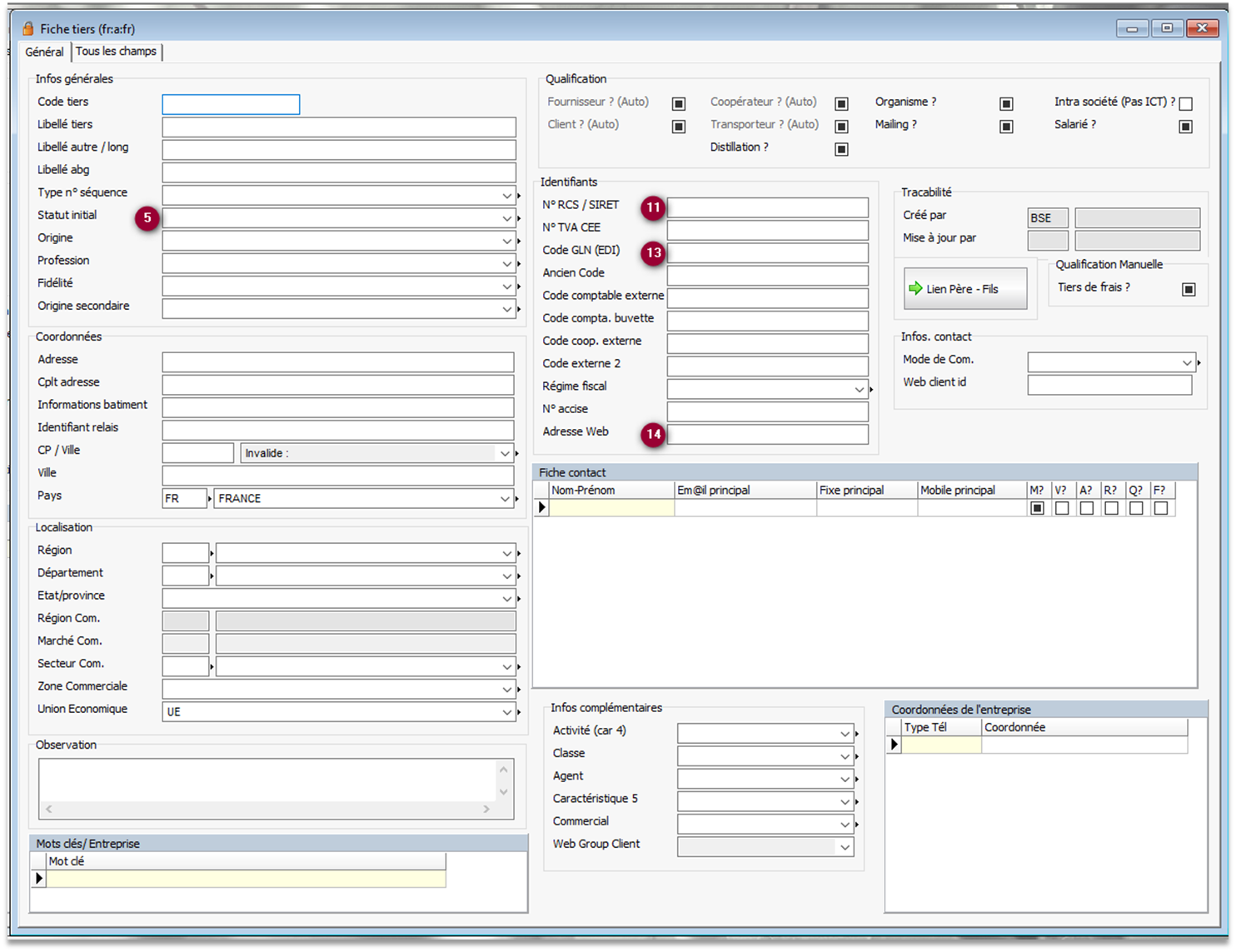Click the red number 14 badge marker
The height and width of the screenshot is (952, 1236).
point(653,434)
